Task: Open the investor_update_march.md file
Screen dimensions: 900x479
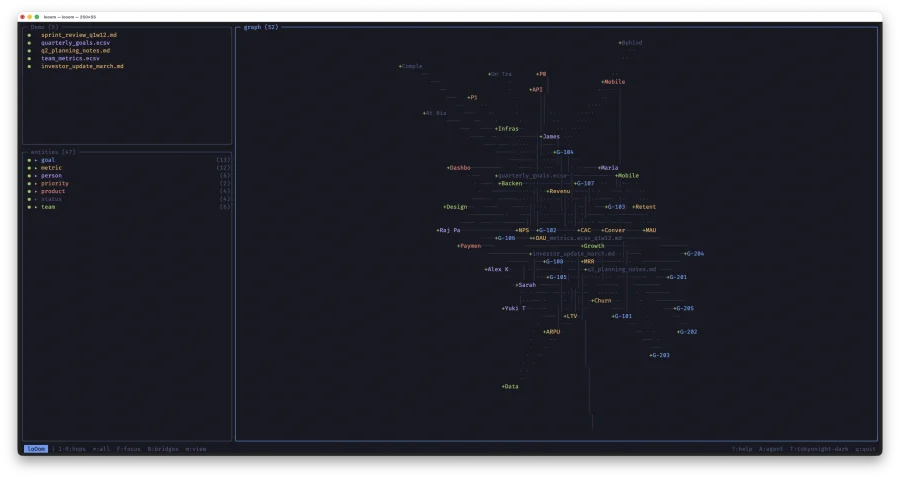Action: pyautogui.click(x=82, y=67)
